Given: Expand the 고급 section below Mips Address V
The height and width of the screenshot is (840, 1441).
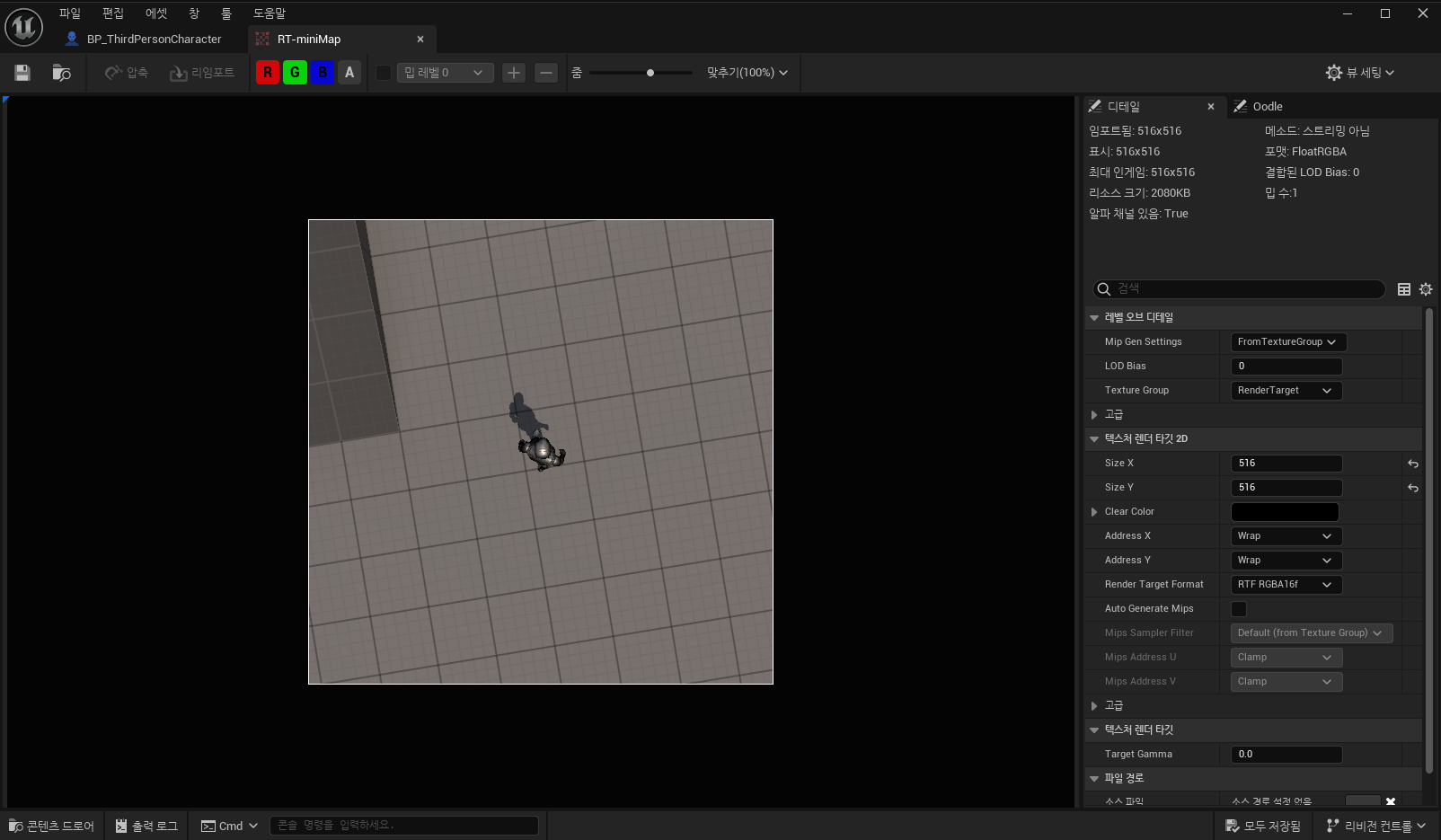Looking at the screenshot, I should click(1094, 706).
